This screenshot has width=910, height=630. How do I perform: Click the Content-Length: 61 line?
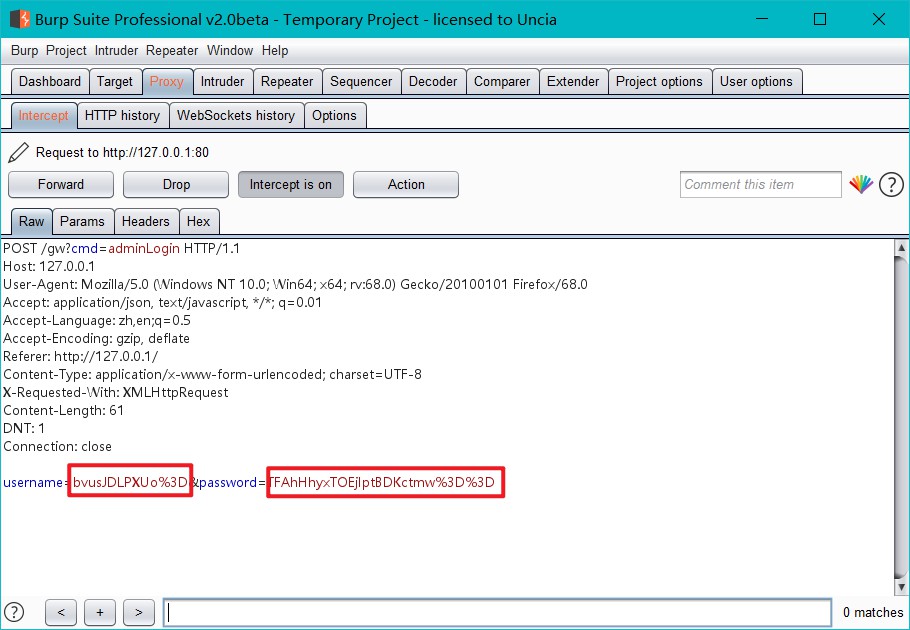[63, 411]
